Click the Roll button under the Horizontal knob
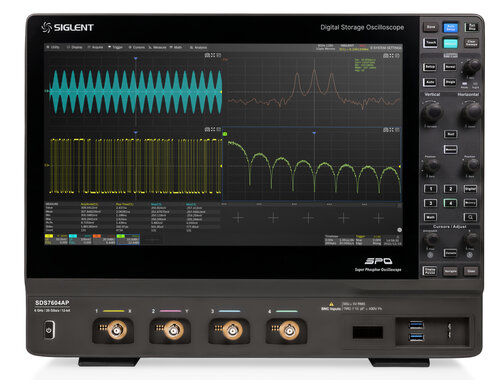 click(x=451, y=134)
